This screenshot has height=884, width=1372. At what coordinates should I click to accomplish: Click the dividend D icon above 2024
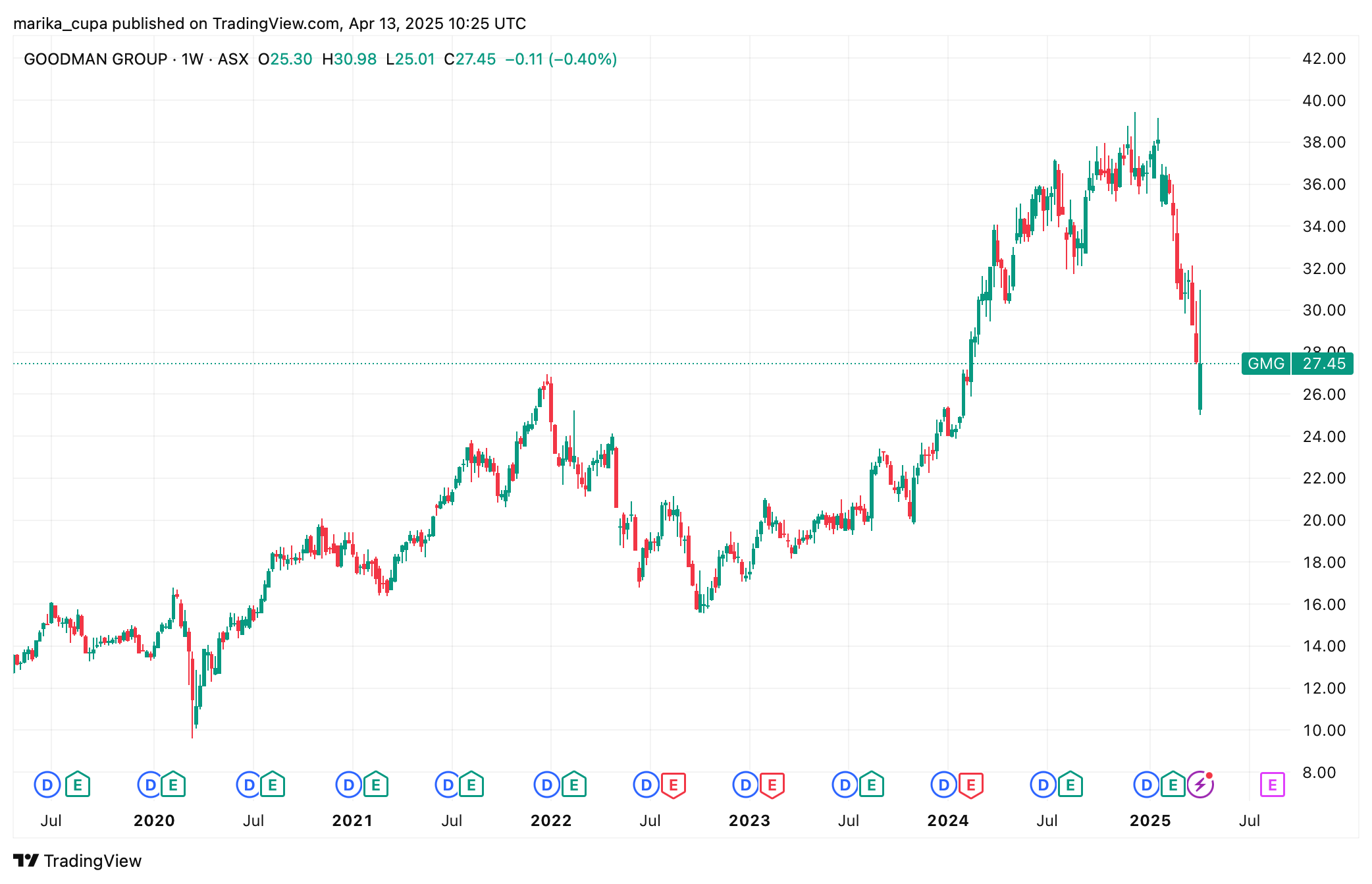click(x=944, y=785)
